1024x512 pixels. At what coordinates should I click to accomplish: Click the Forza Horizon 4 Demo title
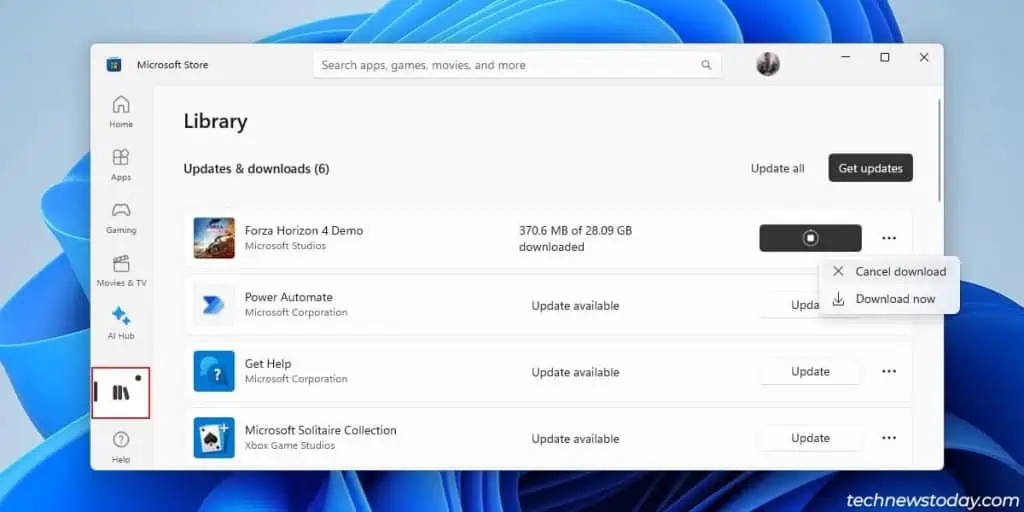(304, 231)
